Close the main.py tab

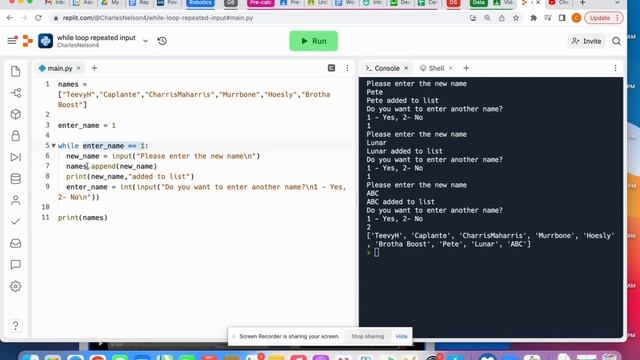(x=79, y=68)
